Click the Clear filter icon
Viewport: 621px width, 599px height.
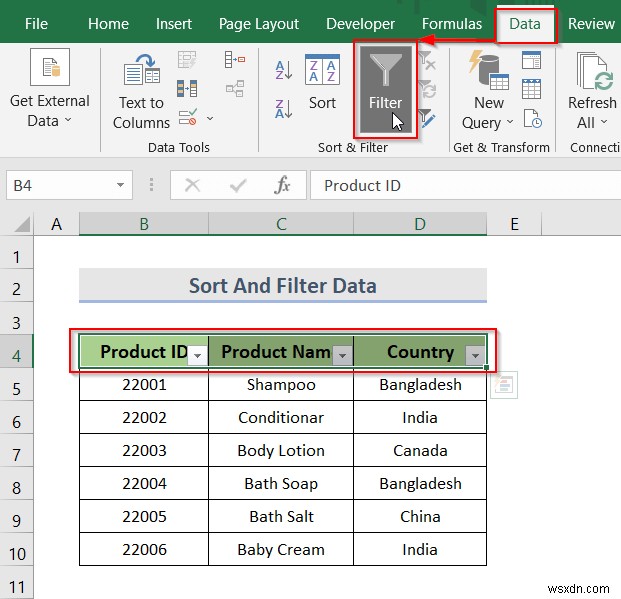click(427, 61)
